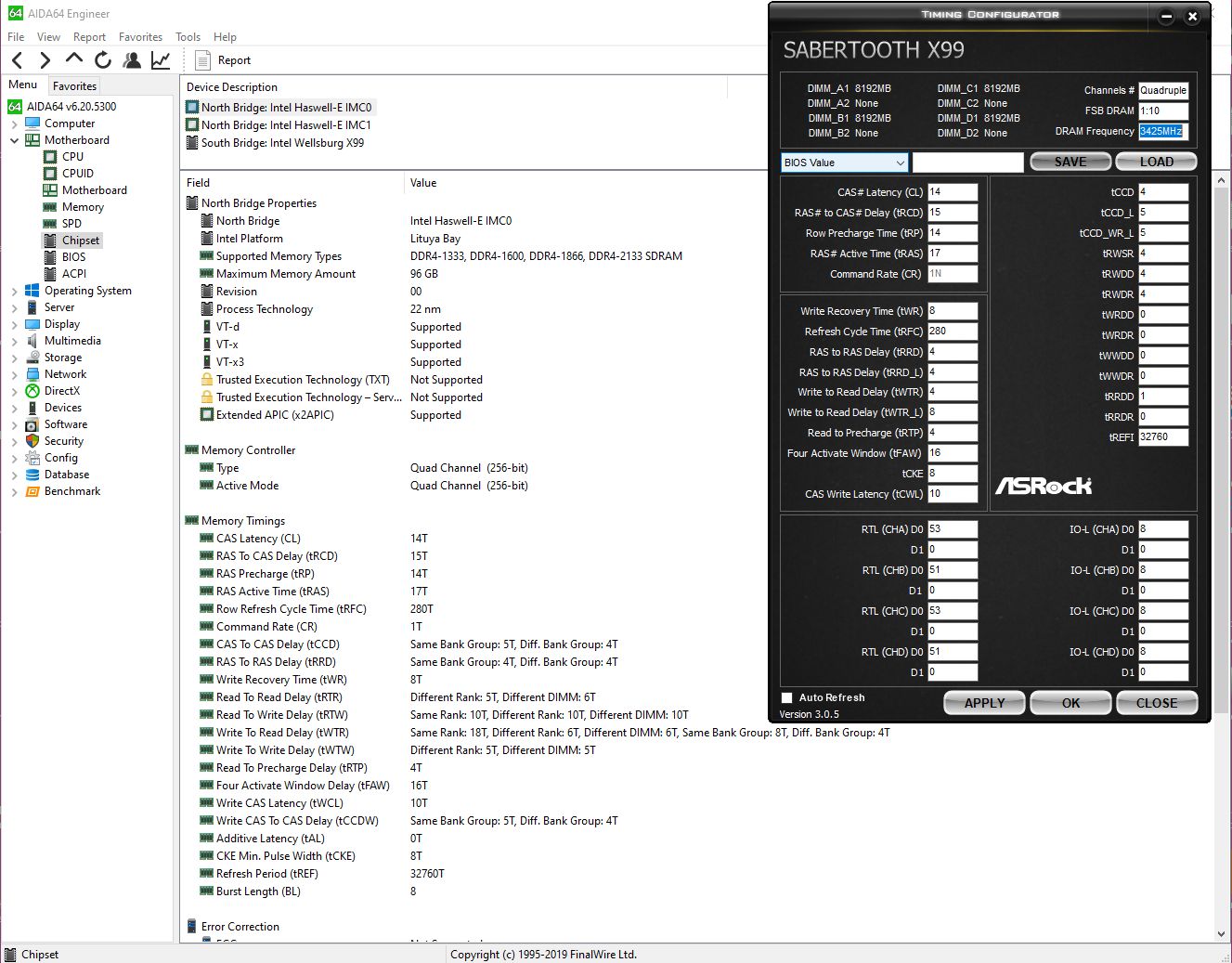Expand the Storage tree node
Screen dimensions: 1232x963
tap(15, 358)
